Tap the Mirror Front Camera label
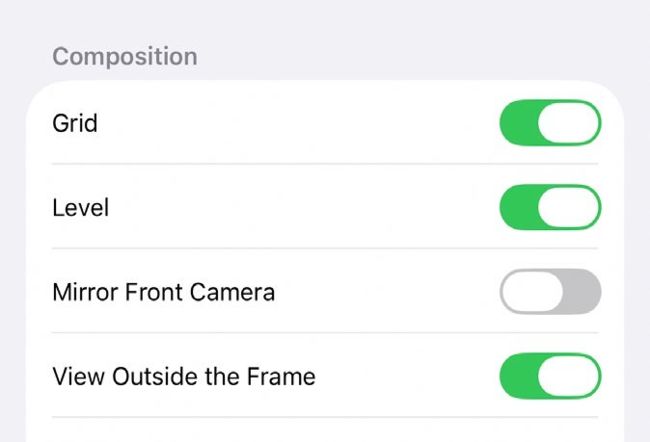The height and width of the screenshot is (442, 650). click(163, 292)
